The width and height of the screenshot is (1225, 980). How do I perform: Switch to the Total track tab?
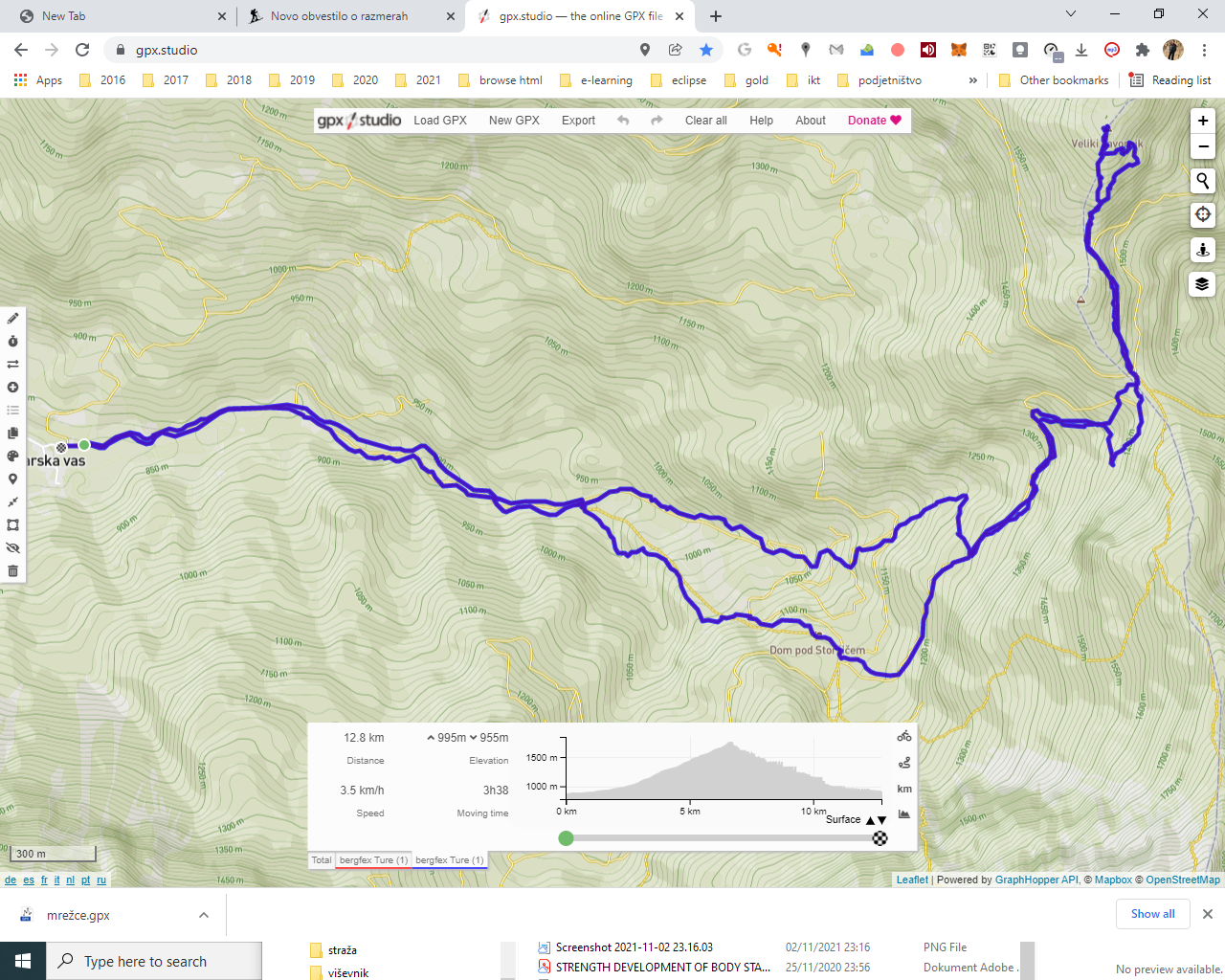tap(322, 860)
